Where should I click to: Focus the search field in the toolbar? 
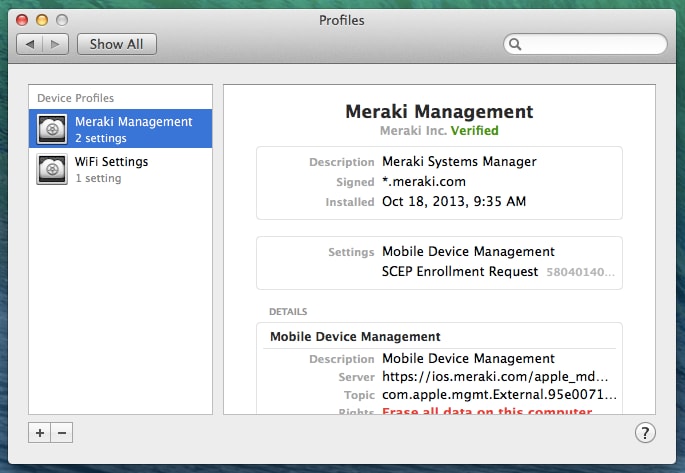coord(585,44)
